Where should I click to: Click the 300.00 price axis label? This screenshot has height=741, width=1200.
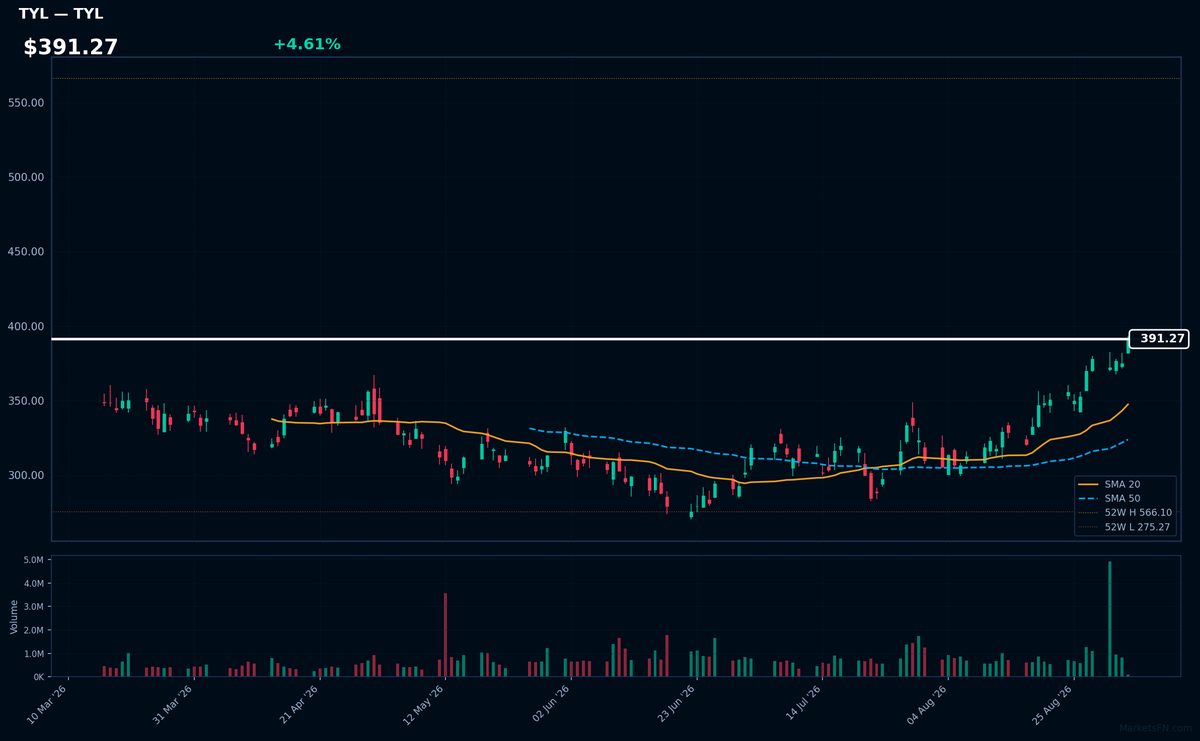[x=27, y=475]
